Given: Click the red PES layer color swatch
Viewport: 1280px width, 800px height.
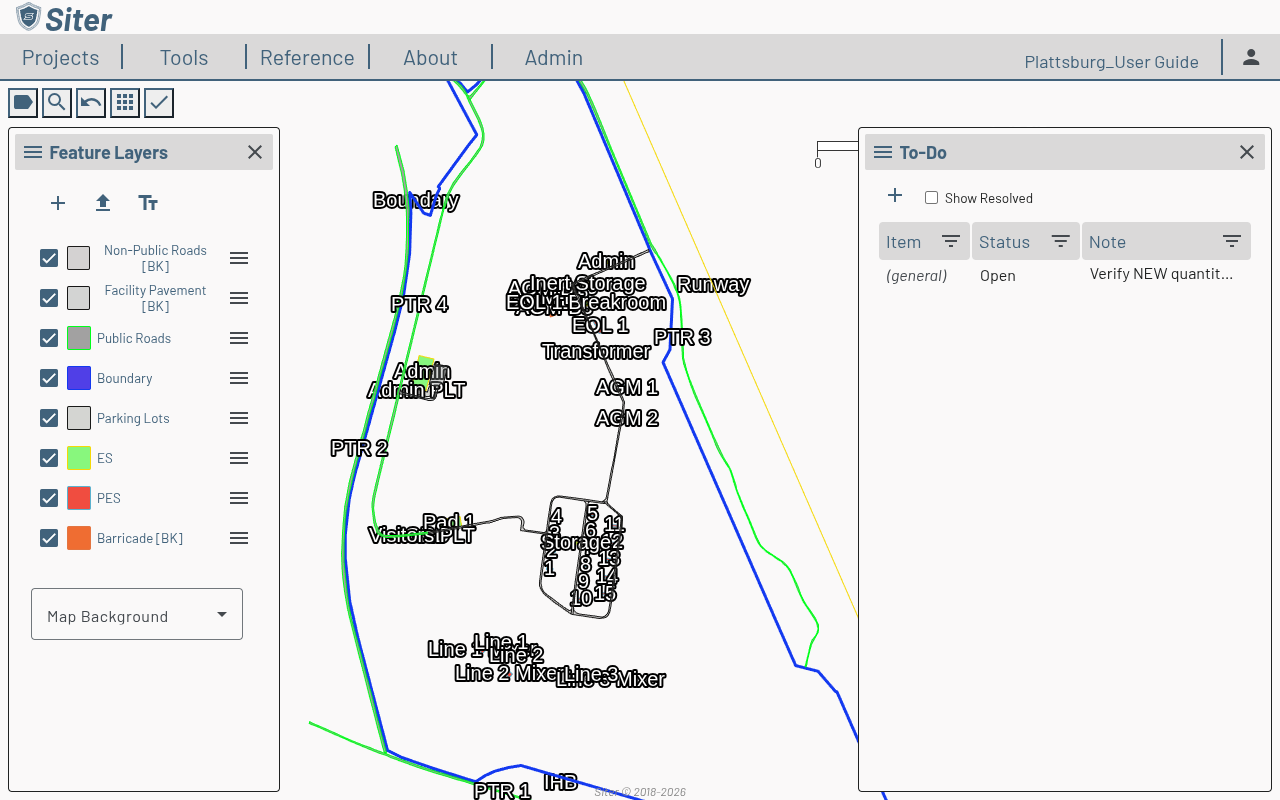Looking at the screenshot, I should click(x=79, y=498).
